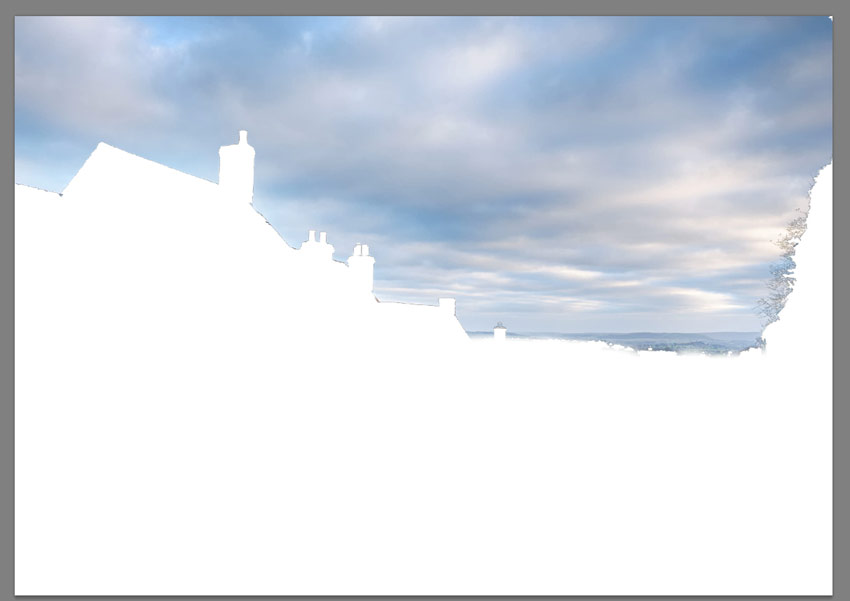Click the white foreground area bottom center
The image size is (850, 601).
425,520
